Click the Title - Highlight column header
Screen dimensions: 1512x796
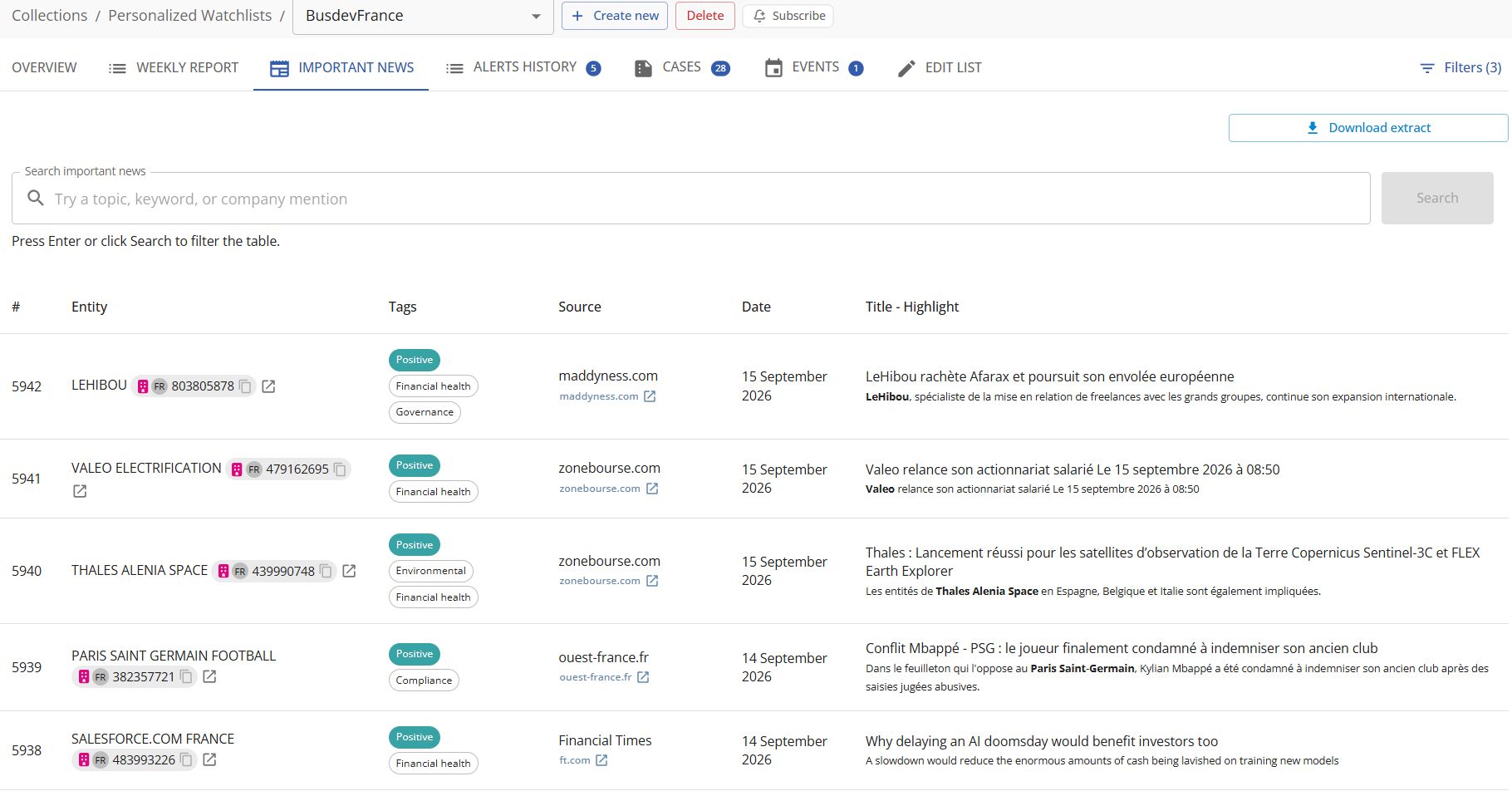pyautogui.click(x=912, y=307)
